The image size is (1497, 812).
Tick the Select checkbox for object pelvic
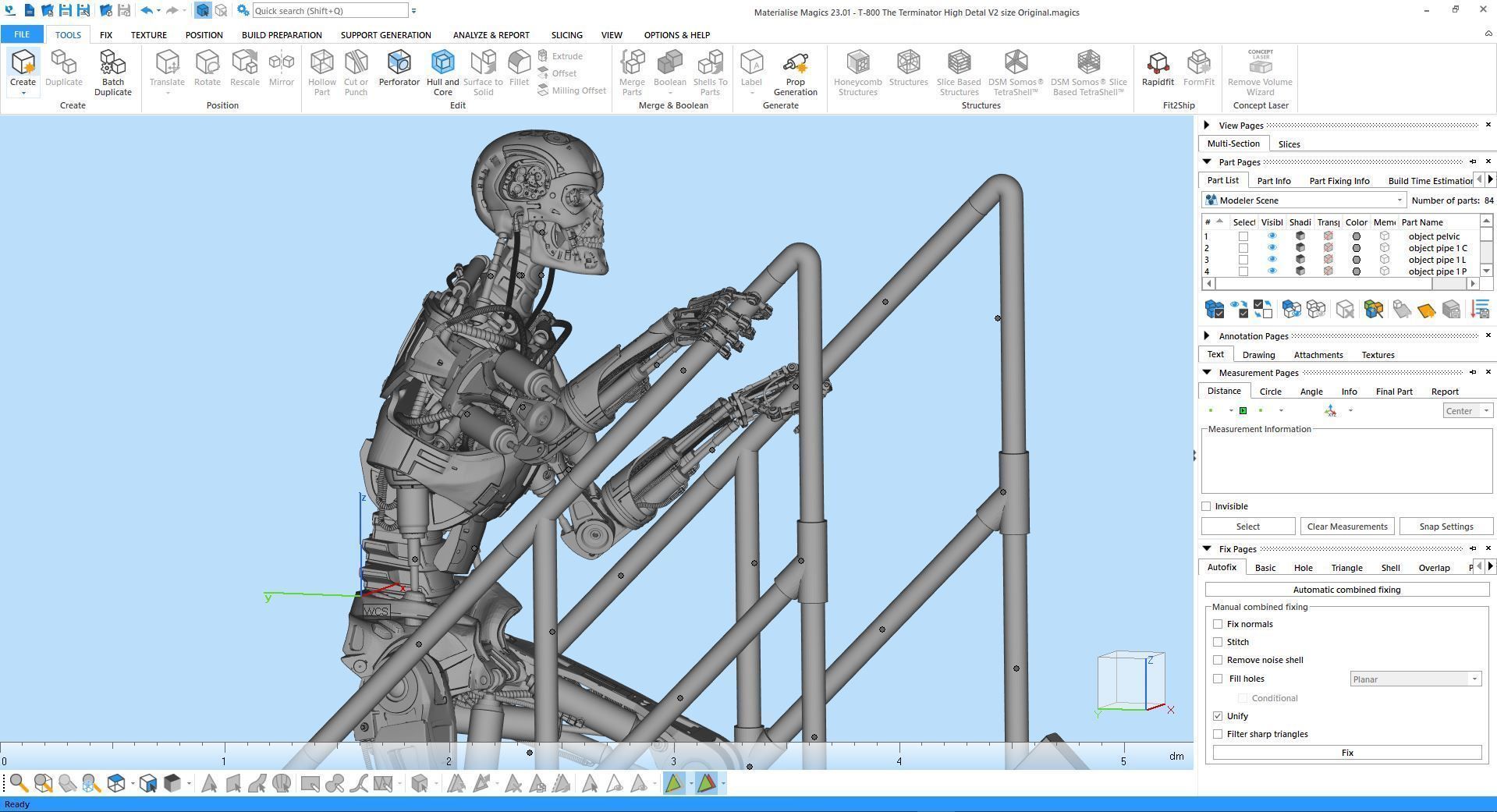point(1243,236)
